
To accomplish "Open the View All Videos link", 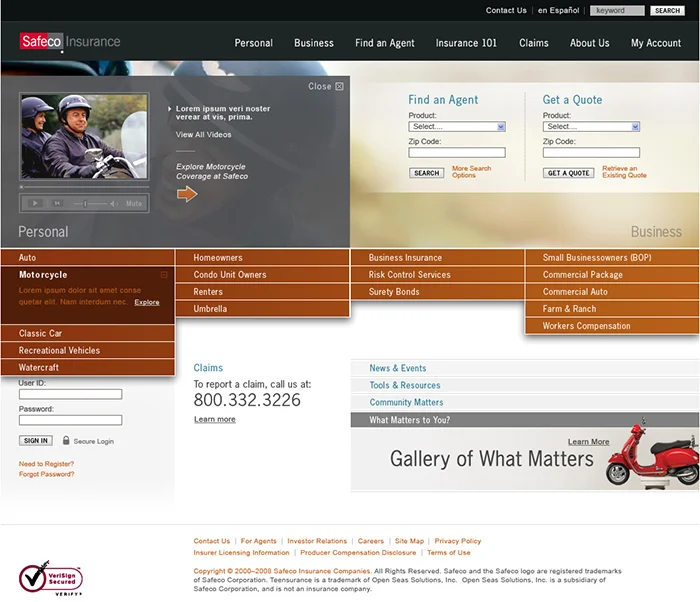I will (x=203, y=134).
